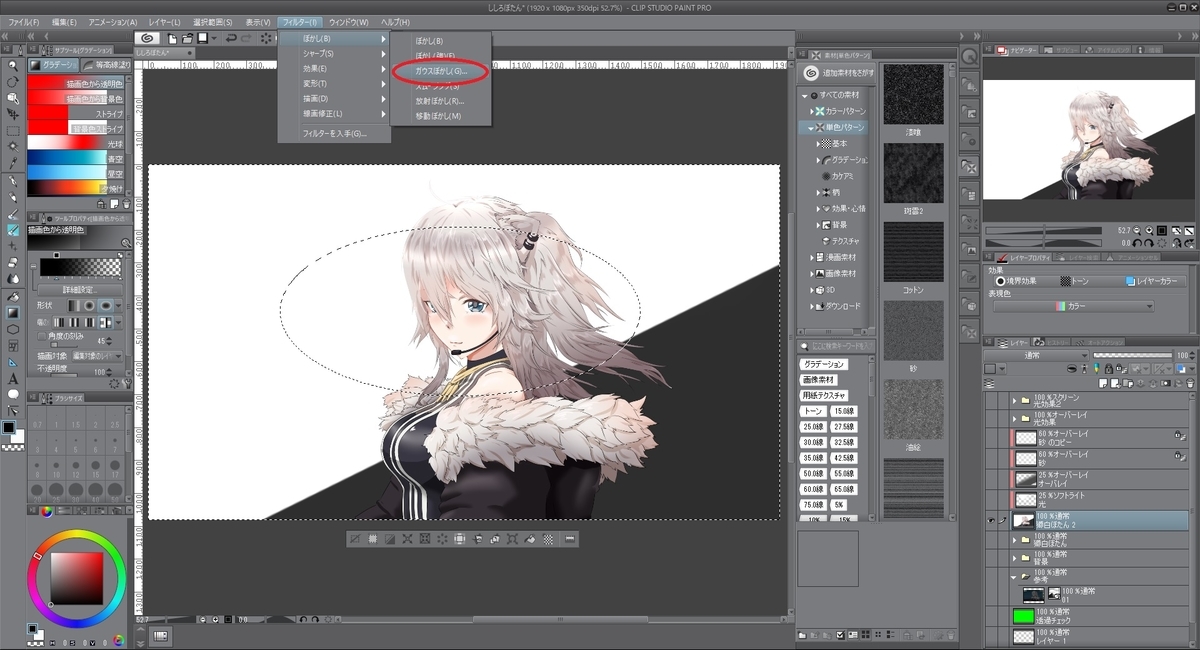Click the Open file folder icon
Image resolution: width=1200 pixels, height=650 pixels.
click(x=187, y=38)
